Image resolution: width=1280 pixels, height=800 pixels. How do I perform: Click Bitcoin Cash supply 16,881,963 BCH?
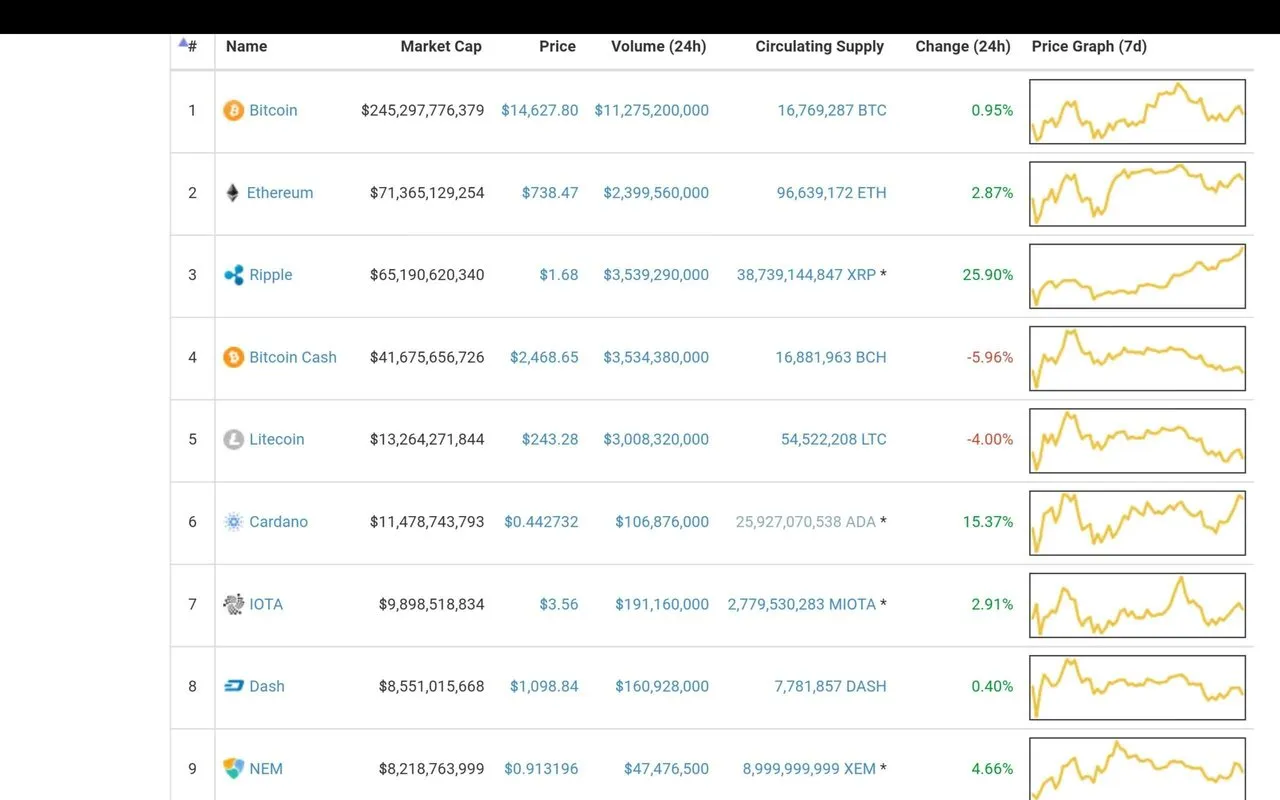click(831, 357)
